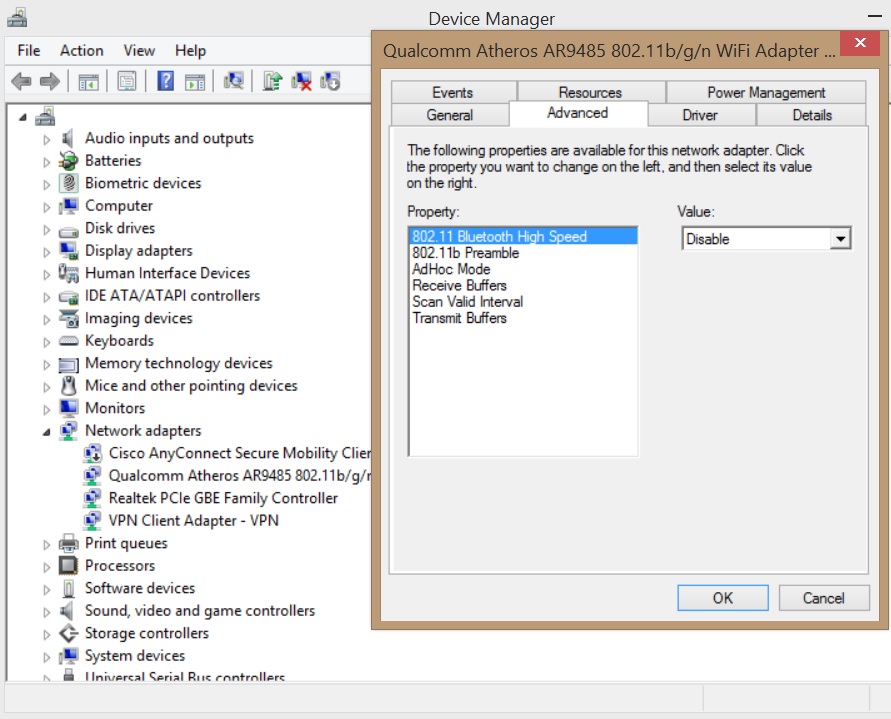
Task: Collapse the root computer tree node
Action: click(23, 117)
